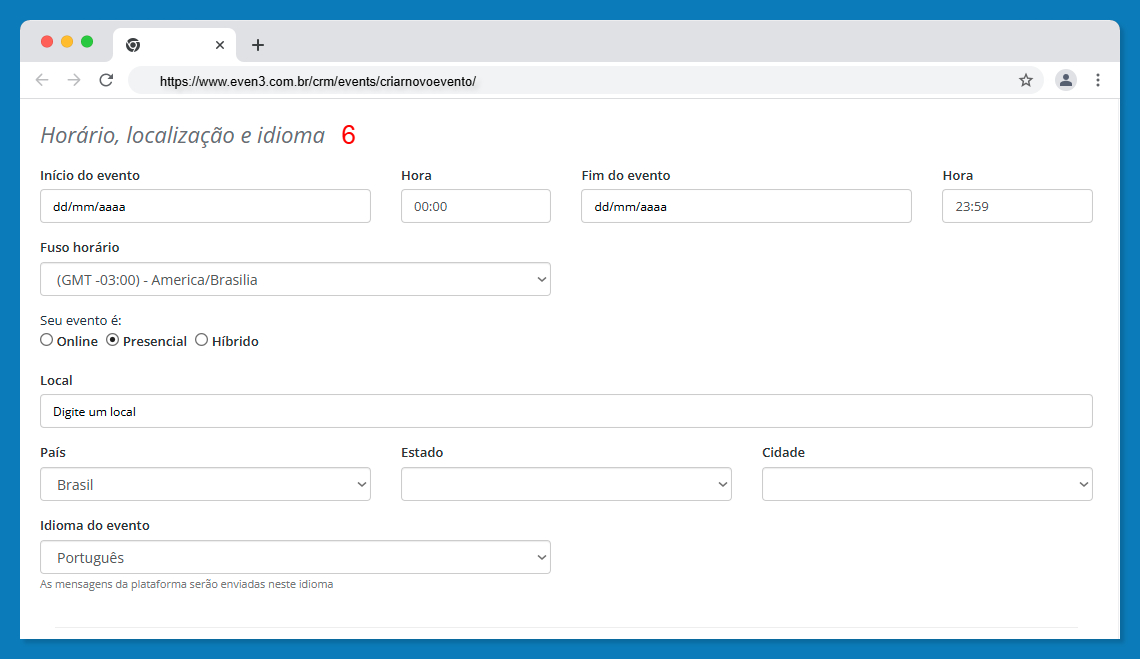1140x659 pixels.
Task: Focus the Local text field
Action: click(x=566, y=411)
